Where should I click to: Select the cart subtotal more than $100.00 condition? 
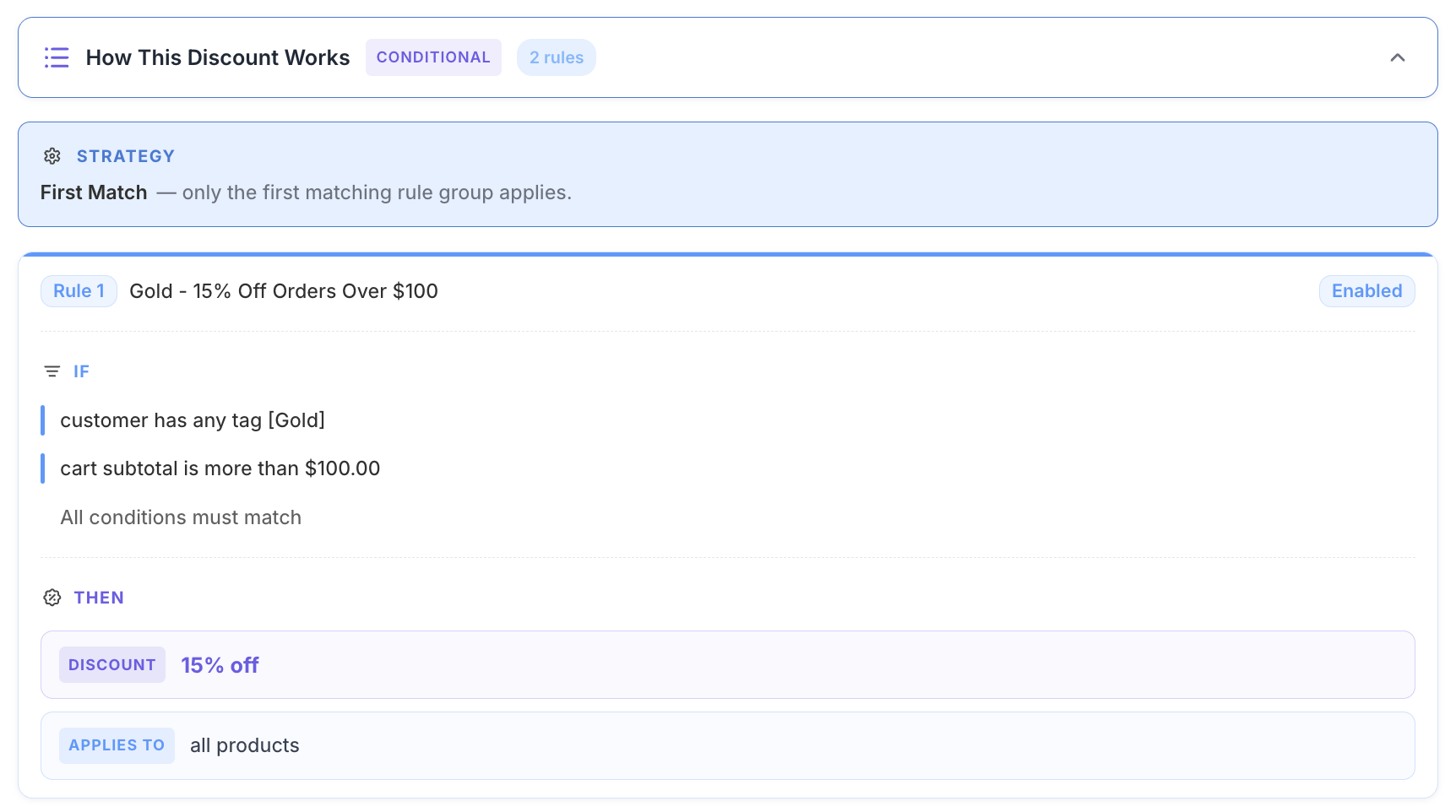click(x=220, y=468)
